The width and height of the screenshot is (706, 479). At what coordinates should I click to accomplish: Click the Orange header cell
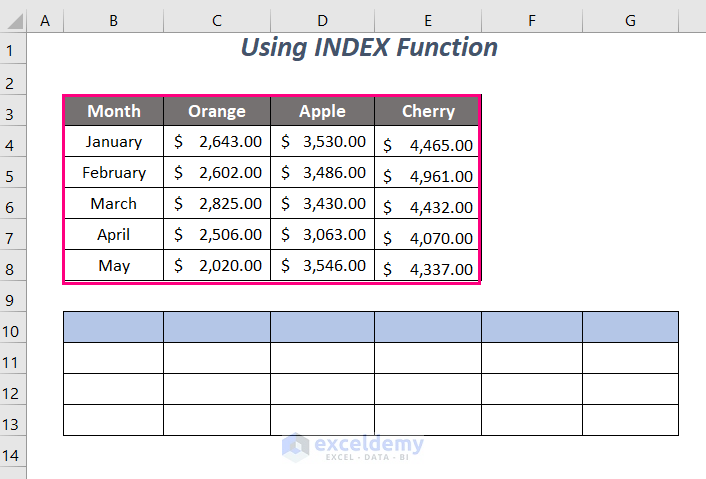[217, 111]
